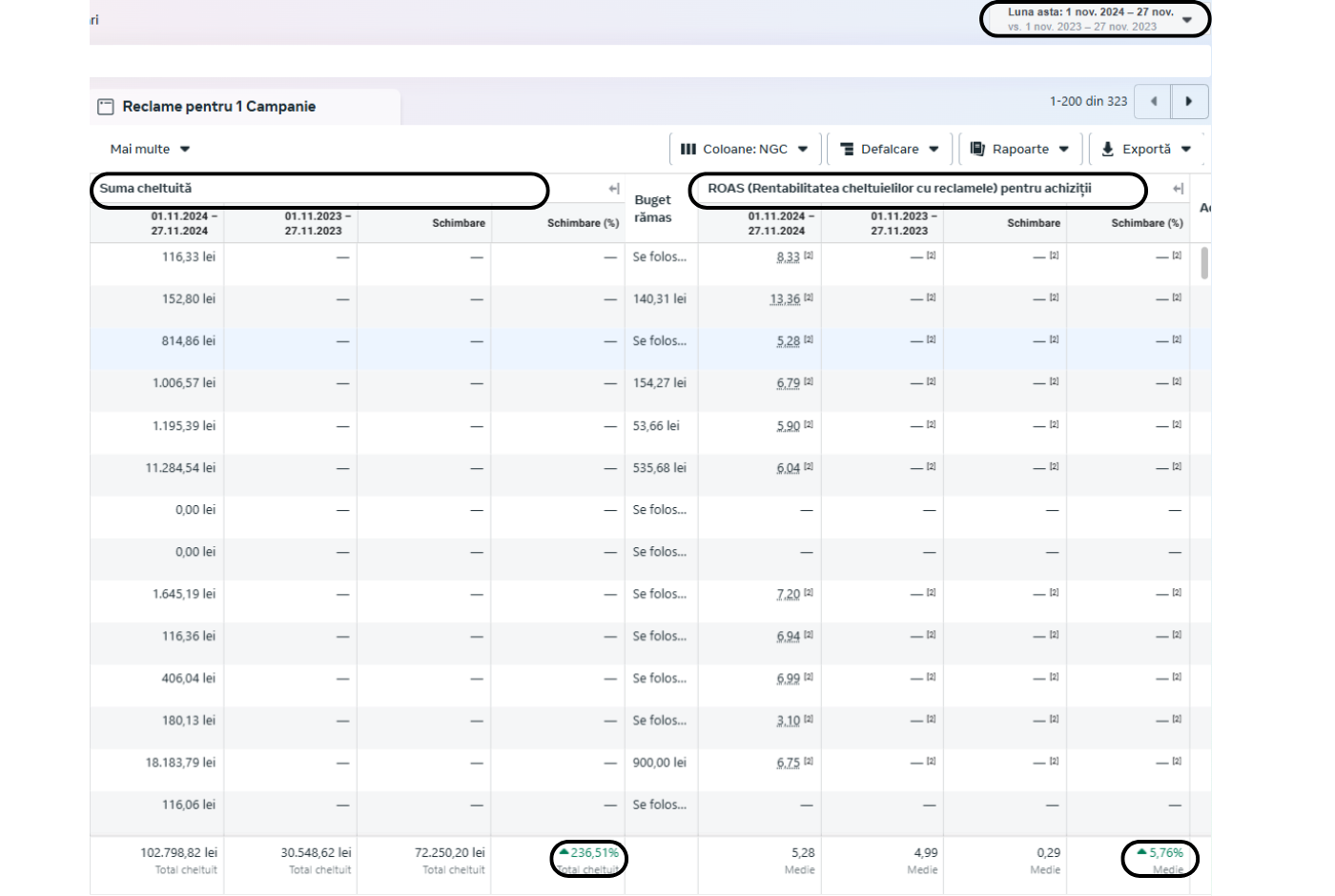
Task: Open the Exportă export dropdown
Action: click(x=1145, y=149)
